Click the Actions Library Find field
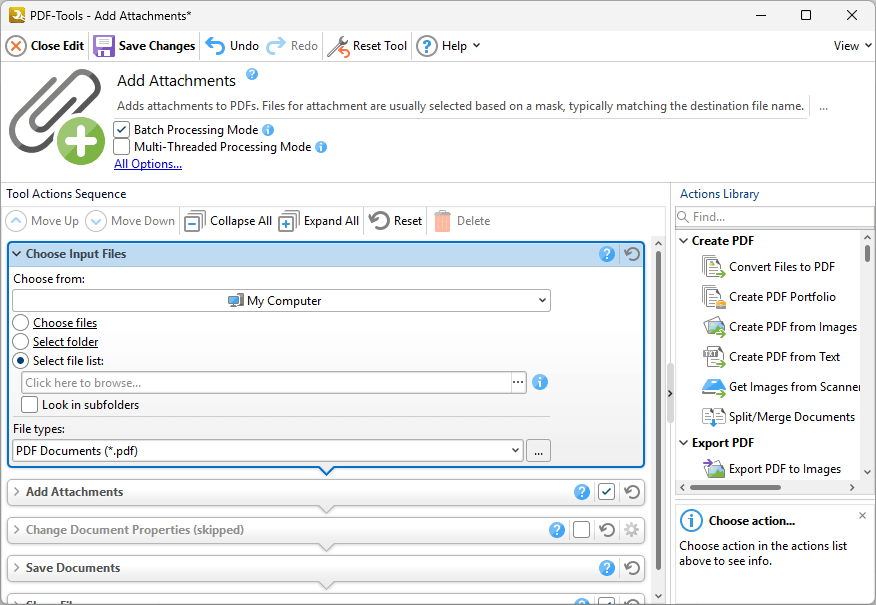Viewport: 876px width, 605px height. pyautogui.click(x=774, y=217)
